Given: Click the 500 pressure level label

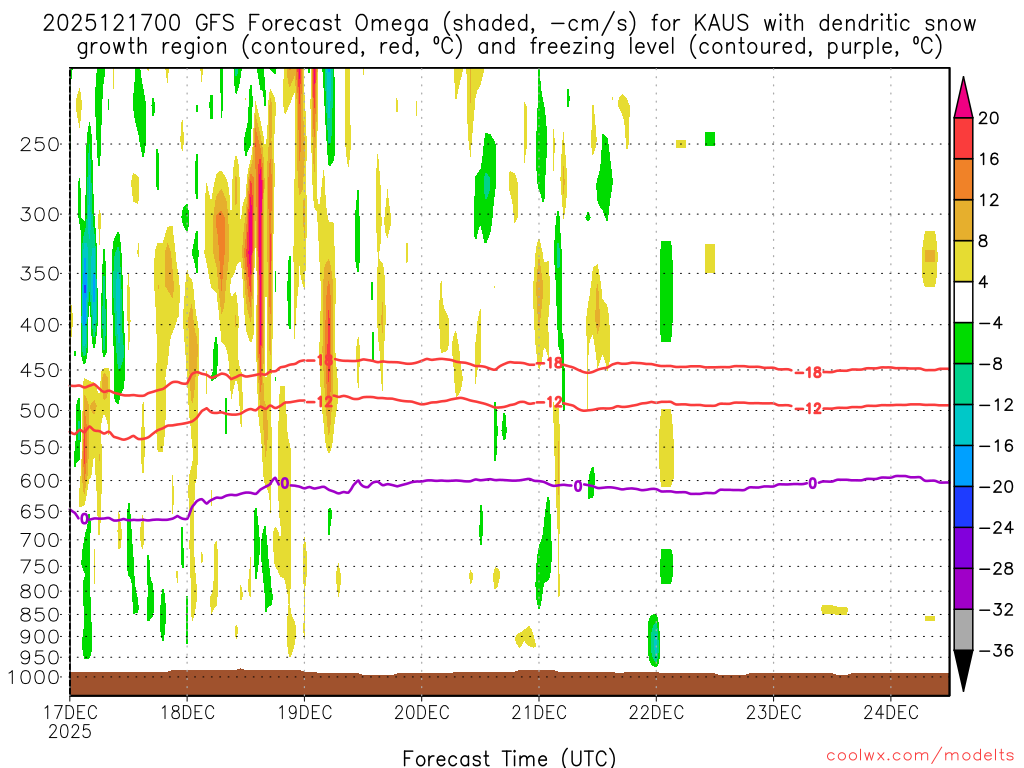Looking at the screenshot, I should (x=39, y=410).
